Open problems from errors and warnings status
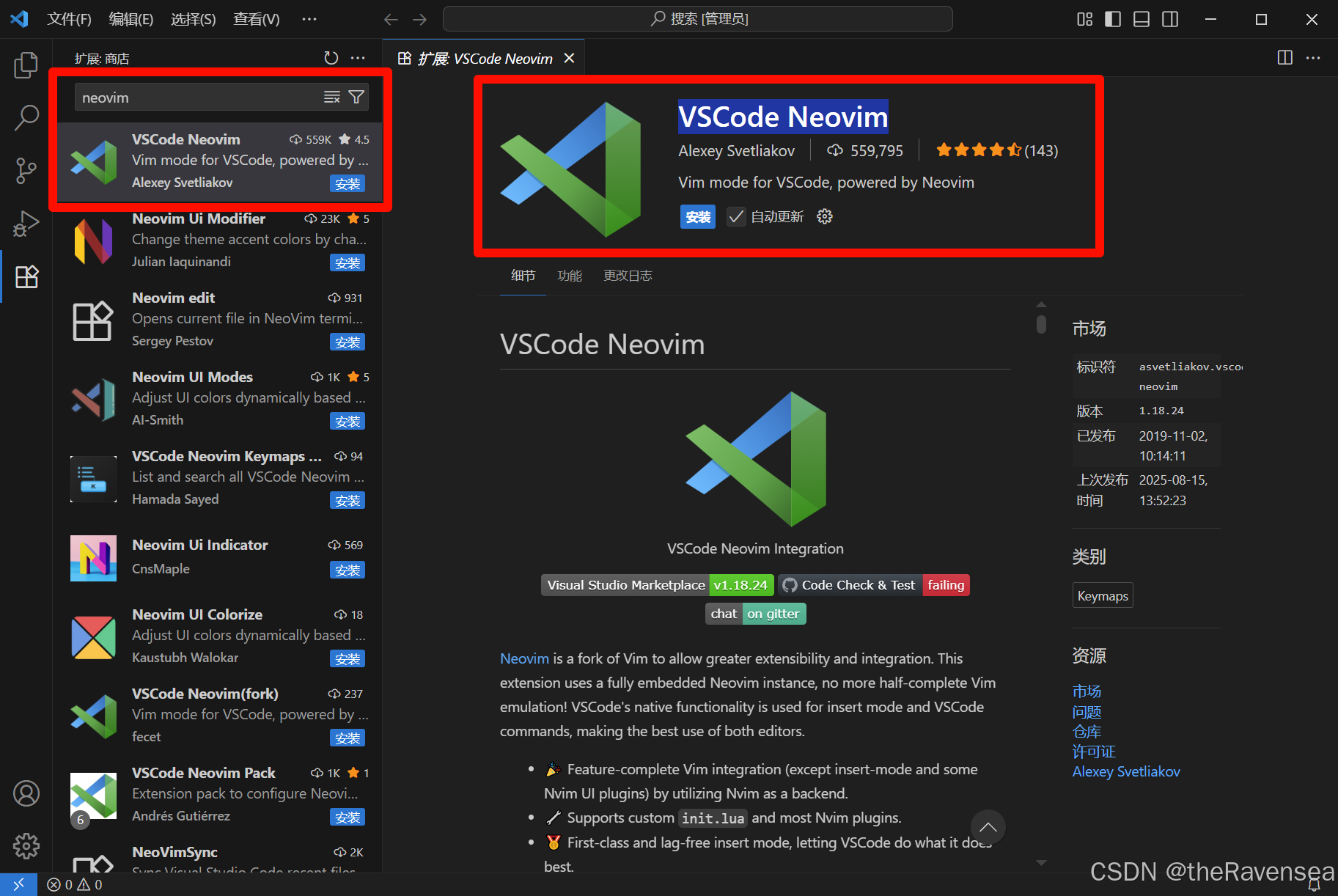This screenshot has height=896, width=1338. [x=75, y=885]
